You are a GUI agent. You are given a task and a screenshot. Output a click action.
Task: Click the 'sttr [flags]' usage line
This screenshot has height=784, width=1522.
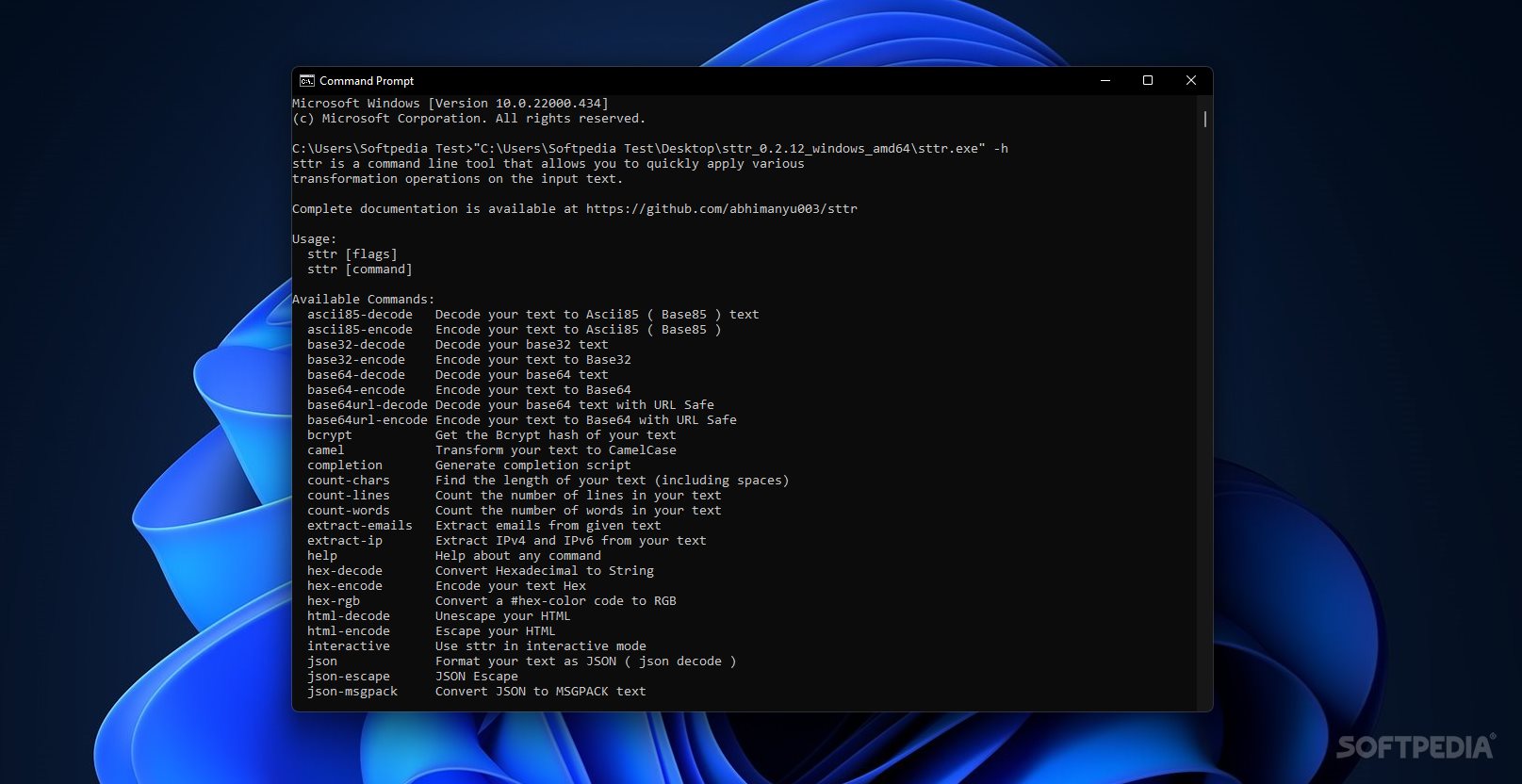tap(352, 254)
